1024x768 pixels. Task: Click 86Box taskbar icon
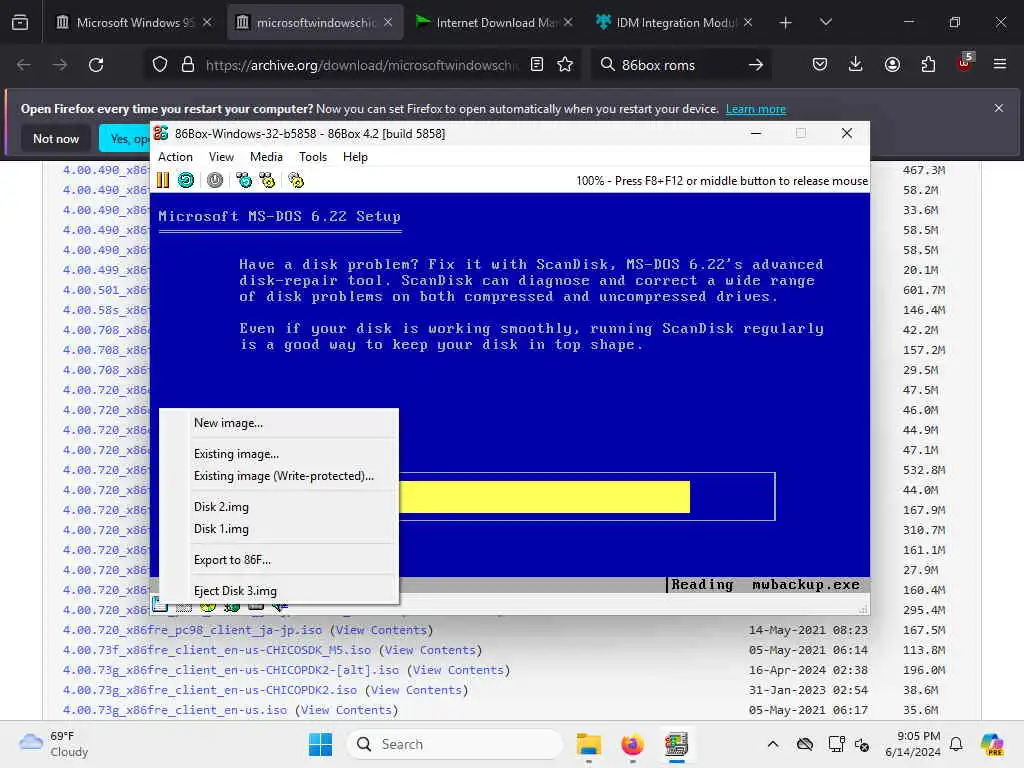(x=677, y=744)
